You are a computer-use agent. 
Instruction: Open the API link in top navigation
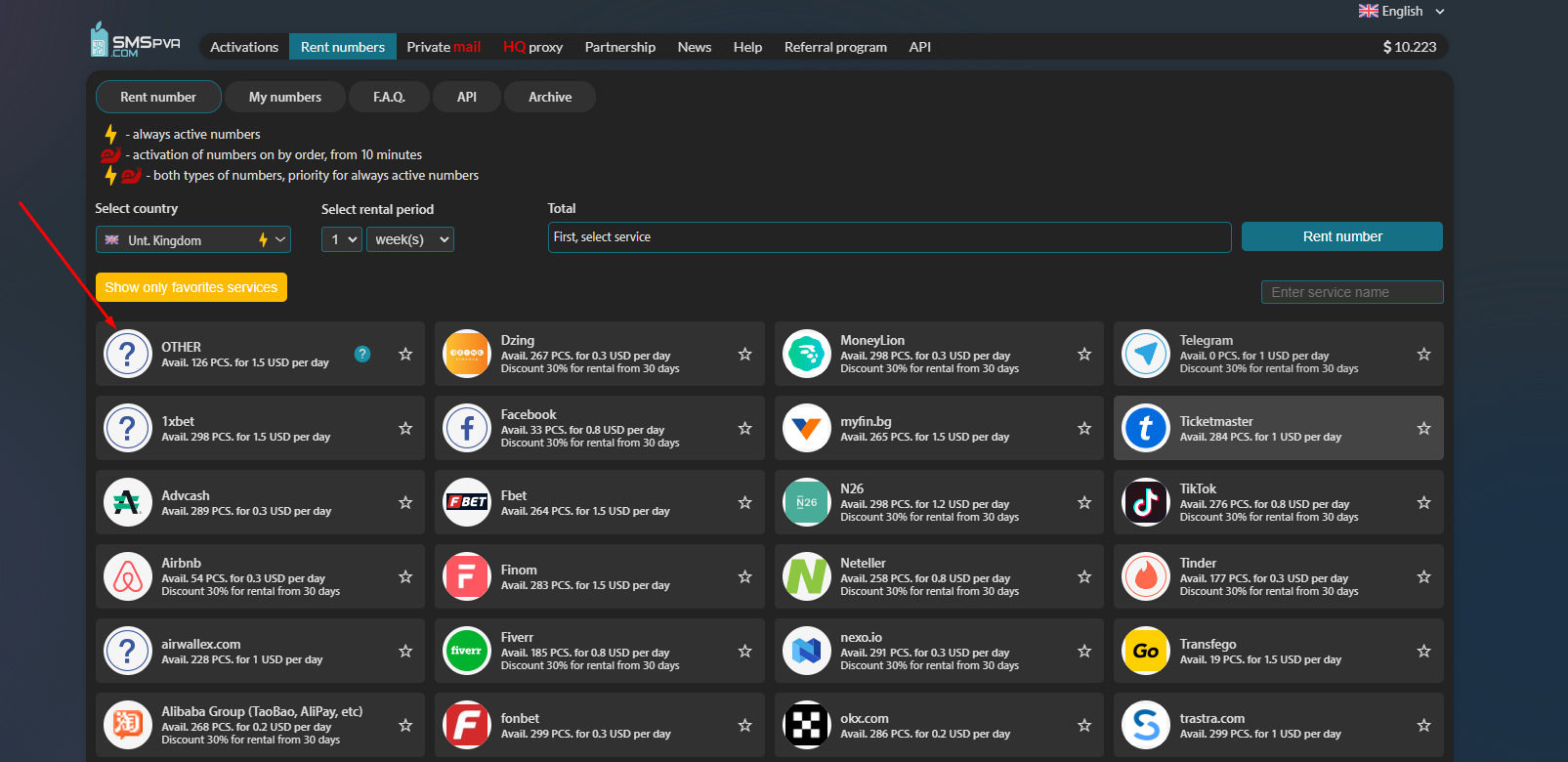coord(920,47)
